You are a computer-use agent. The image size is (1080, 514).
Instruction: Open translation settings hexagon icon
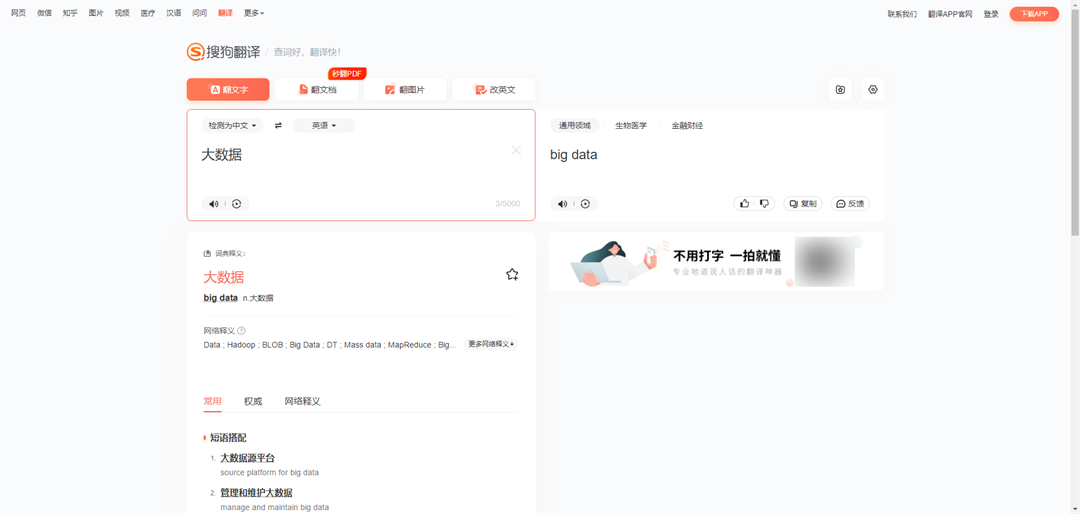tap(873, 90)
